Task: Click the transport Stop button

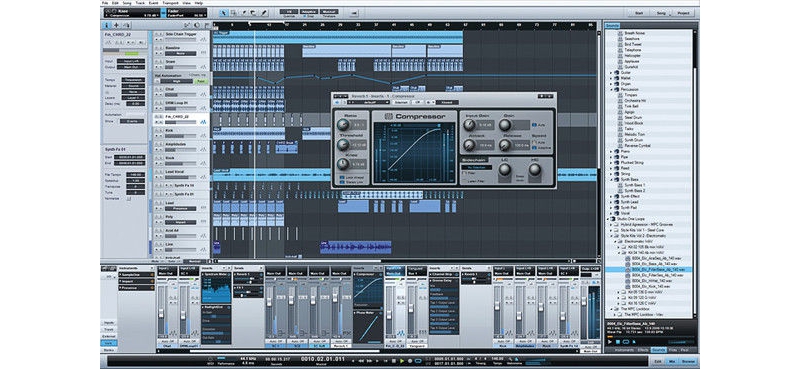Action: (394, 361)
